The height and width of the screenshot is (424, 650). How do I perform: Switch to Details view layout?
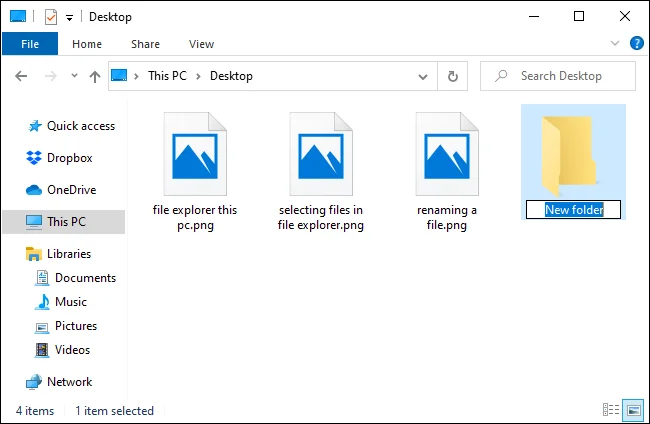(x=610, y=410)
